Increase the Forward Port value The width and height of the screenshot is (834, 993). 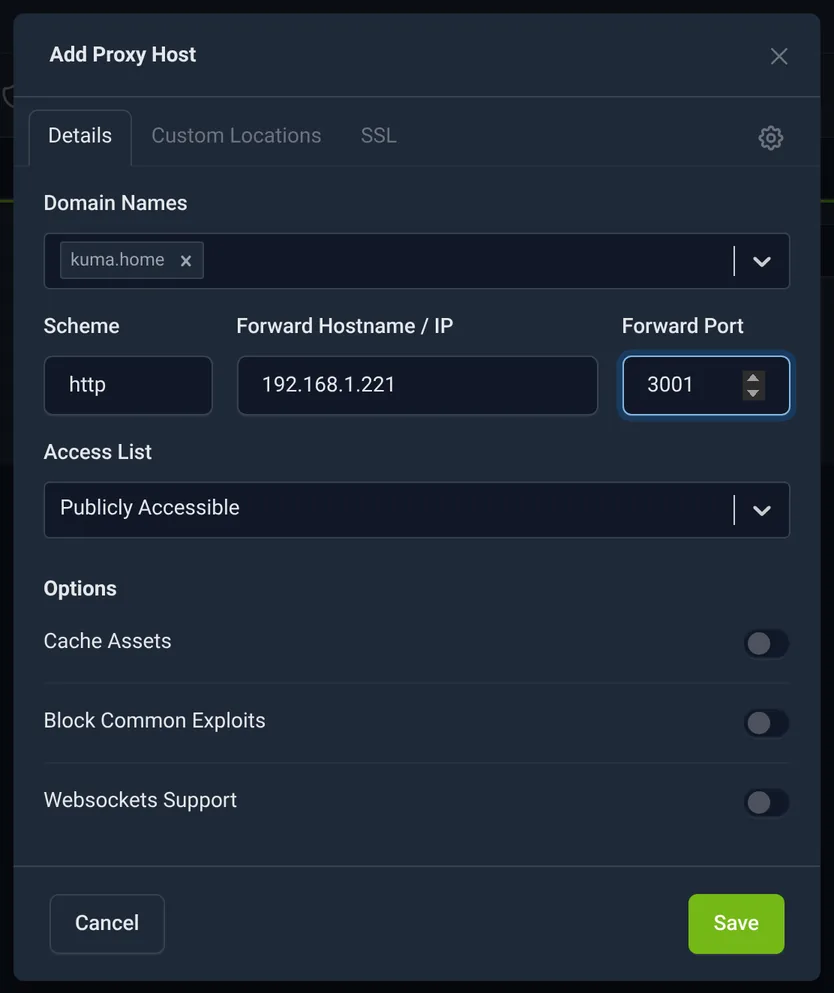point(753,378)
